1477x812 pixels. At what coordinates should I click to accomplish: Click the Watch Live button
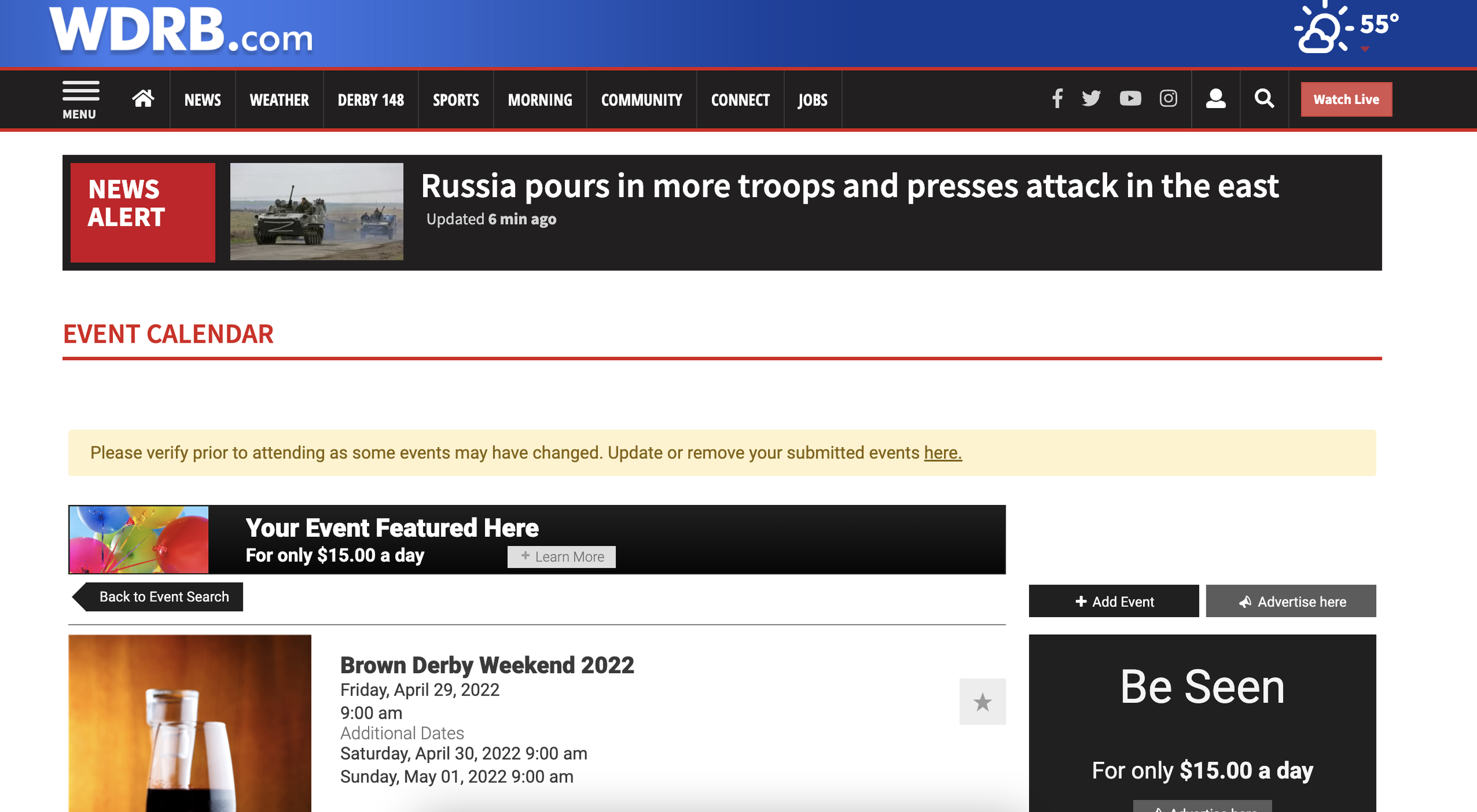point(1346,99)
